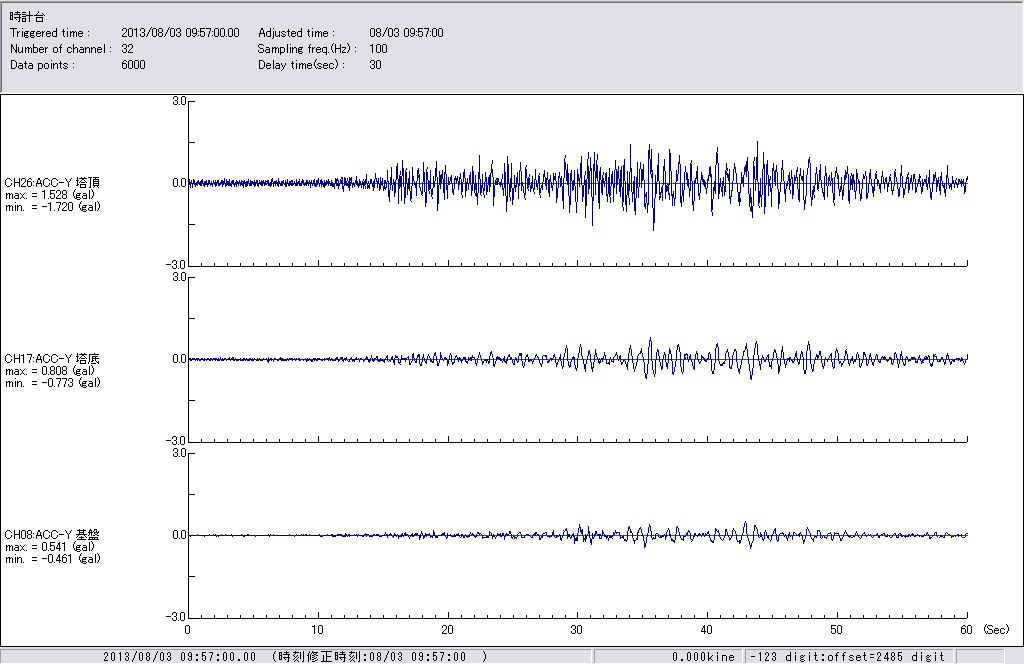Image resolution: width=1024 pixels, height=664 pixels.
Task: Click the 10 second mark on time axis
Action: click(318, 630)
